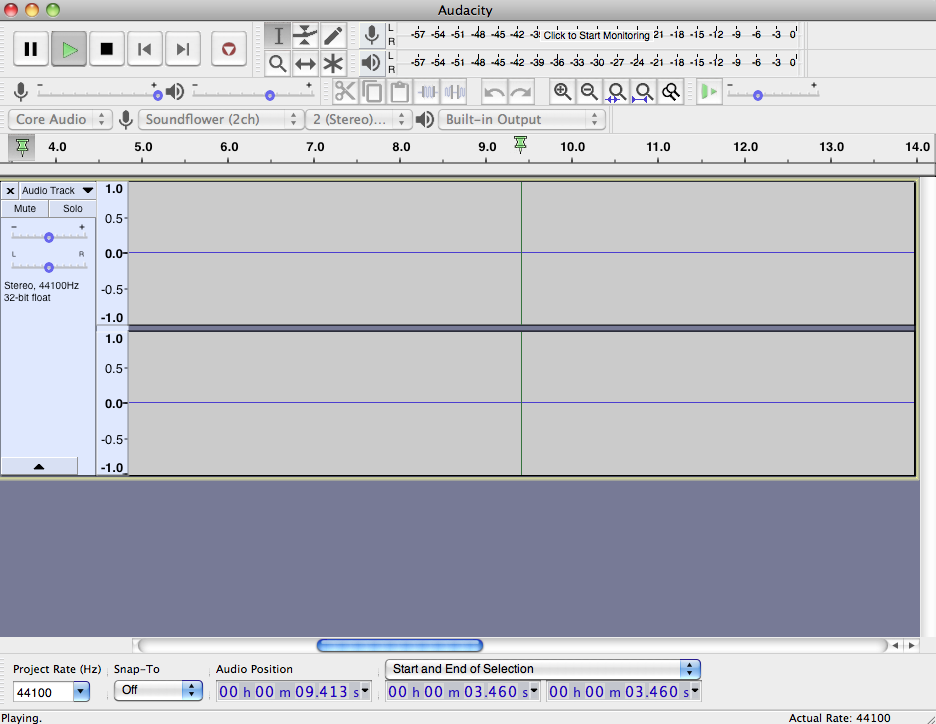Switch to the Zoom tool
936x724 pixels.
[278, 62]
